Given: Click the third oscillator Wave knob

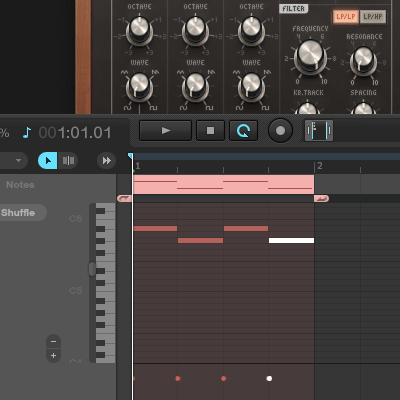Looking at the screenshot, I should point(251,86).
